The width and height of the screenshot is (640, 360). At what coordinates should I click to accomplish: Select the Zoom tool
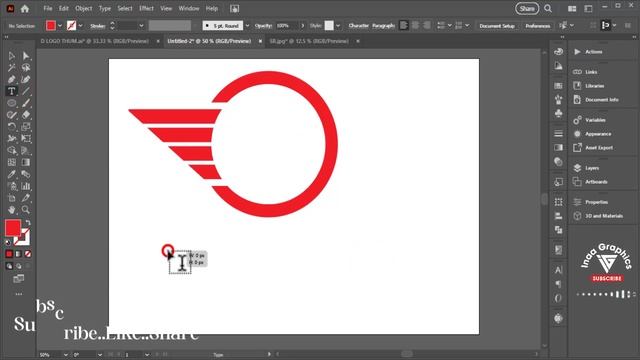(26, 210)
